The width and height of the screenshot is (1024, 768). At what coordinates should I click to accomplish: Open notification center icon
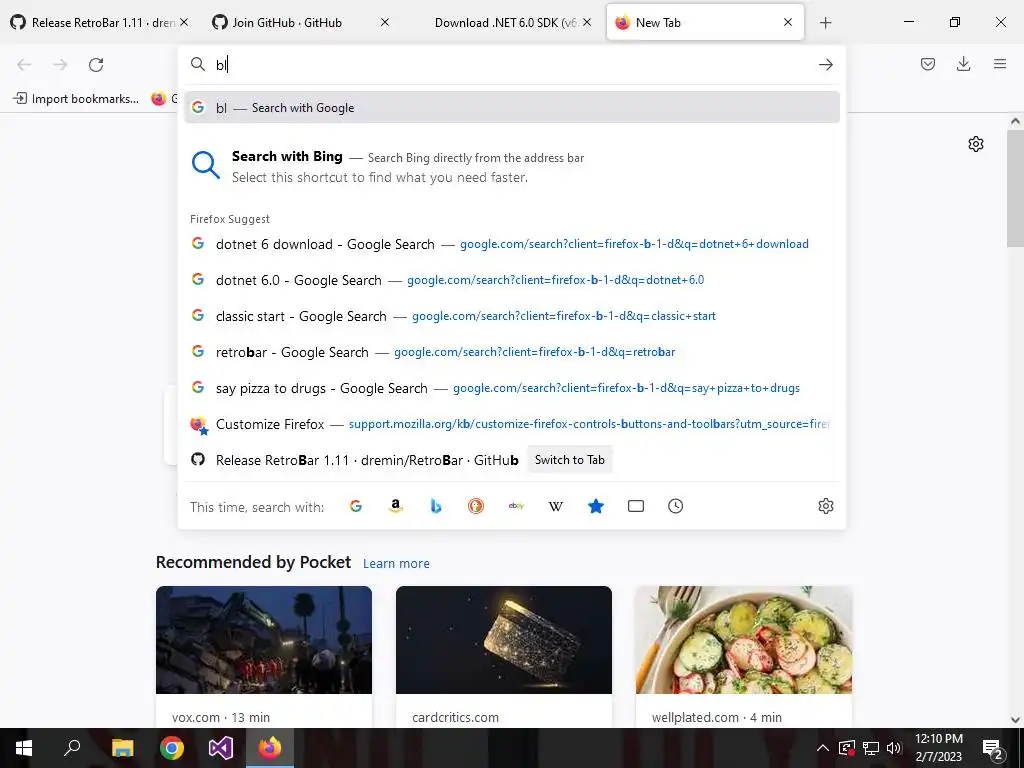993,748
